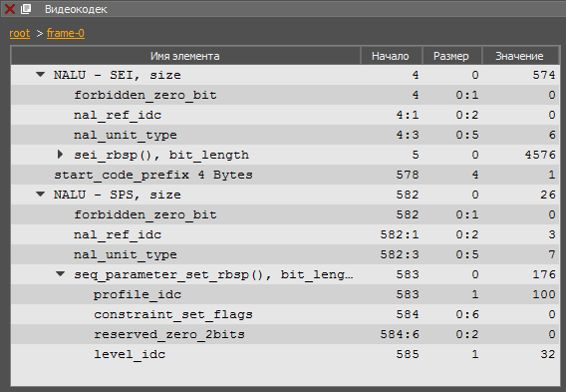Click the Размер column header
Viewport: 566px width, 392px height.
[452, 56]
